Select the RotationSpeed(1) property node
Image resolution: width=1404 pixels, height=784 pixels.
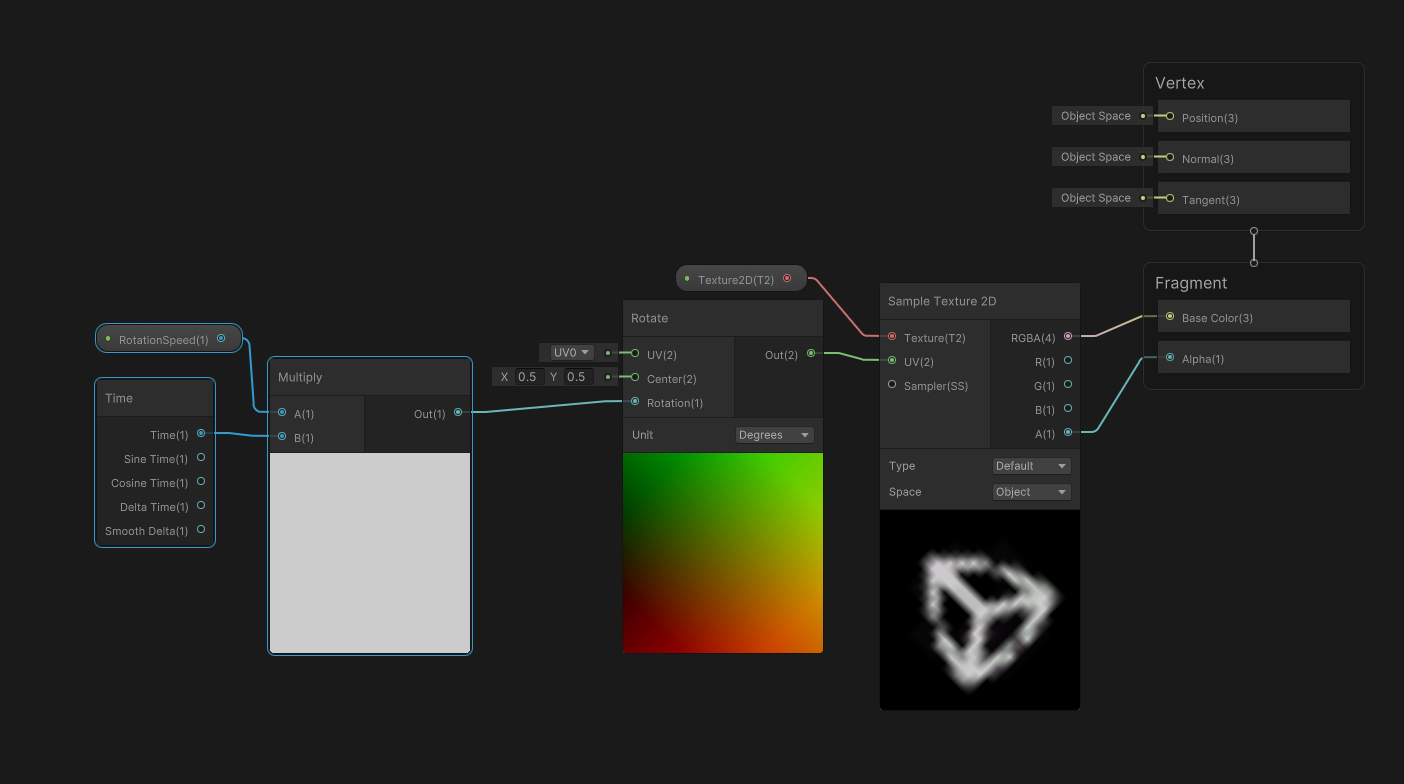click(x=169, y=339)
